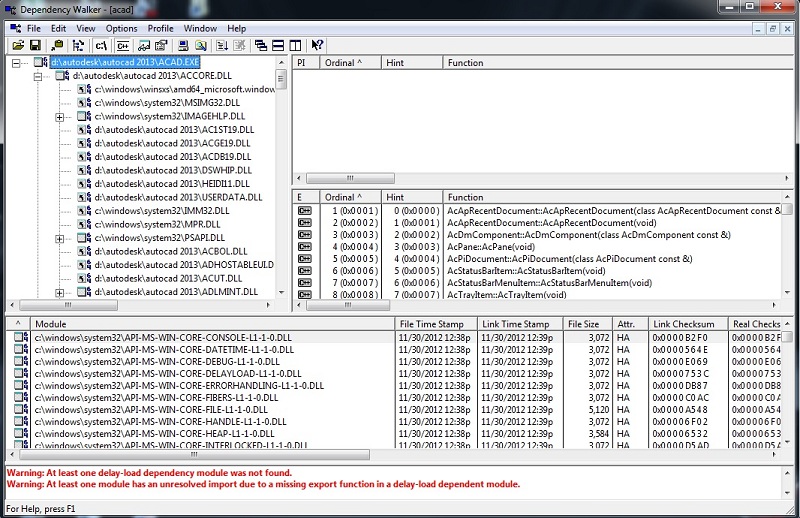Click the Start Profiling toolbar icon
This screenshot has height=518, width=800.
(x=222, y=45)
